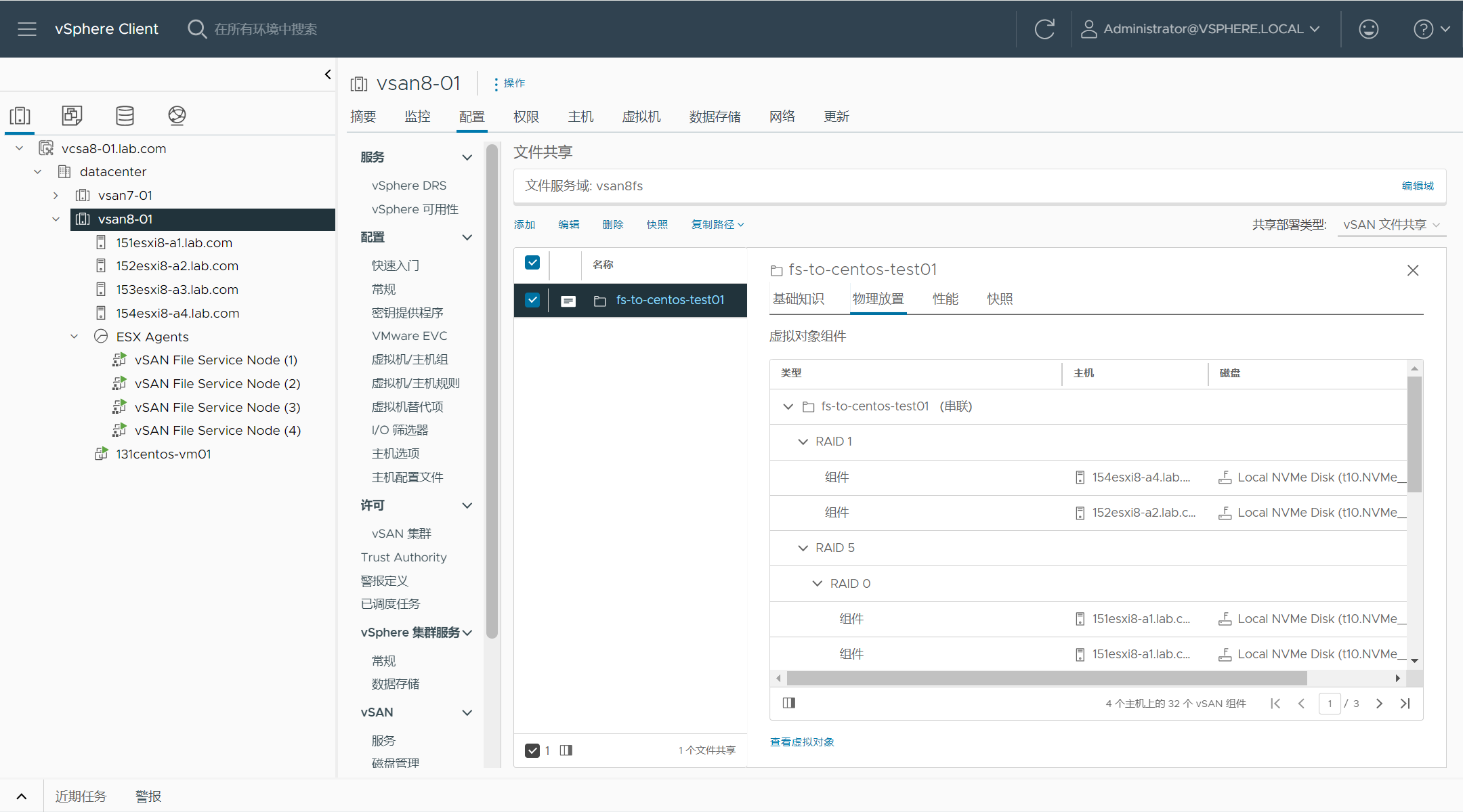Collapse the vcsa8-01.lab.com tree node
Viewport: 1463px width, 812px height.
click(20, 148)
